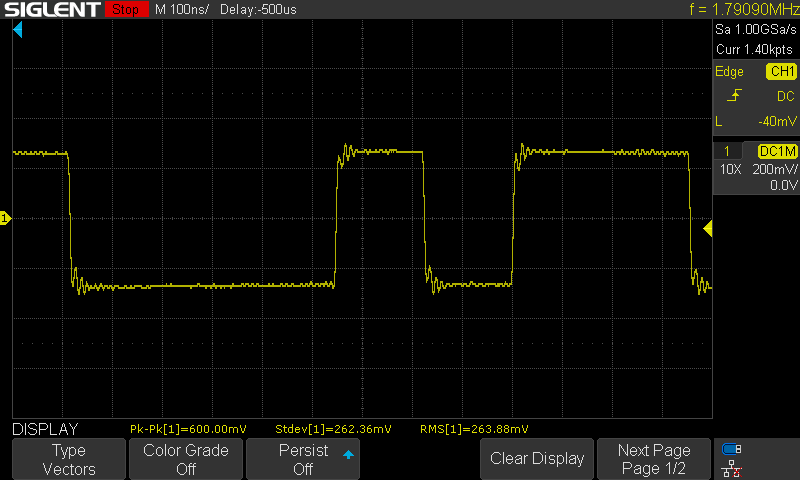The height and width of the screenshot is (480, 800).
Task: Open the Type Vectors display option
Action: click(69, 459)
